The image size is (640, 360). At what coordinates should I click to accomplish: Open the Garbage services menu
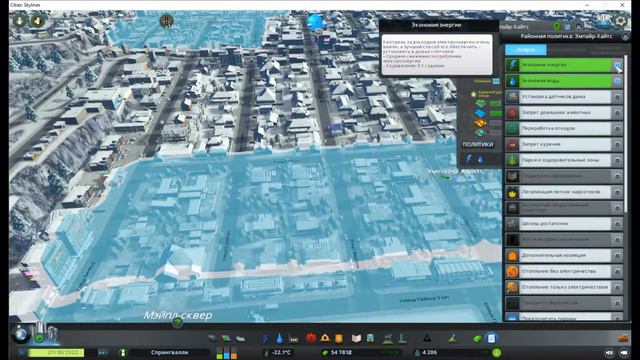(x=293, y=338)
